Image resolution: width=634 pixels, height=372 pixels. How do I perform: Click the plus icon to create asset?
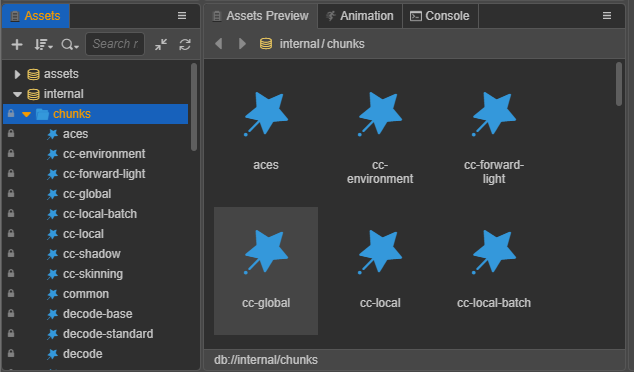[x=17, y=44]
